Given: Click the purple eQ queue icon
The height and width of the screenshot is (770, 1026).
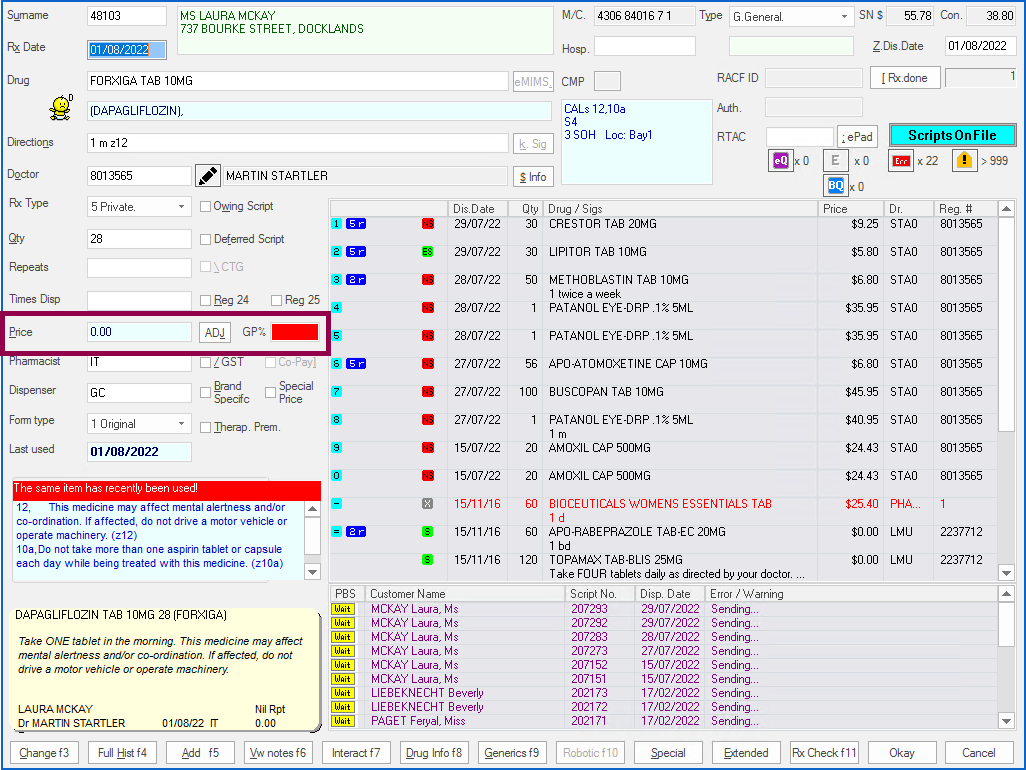Looking at the screenshot, I should (780, 160).
